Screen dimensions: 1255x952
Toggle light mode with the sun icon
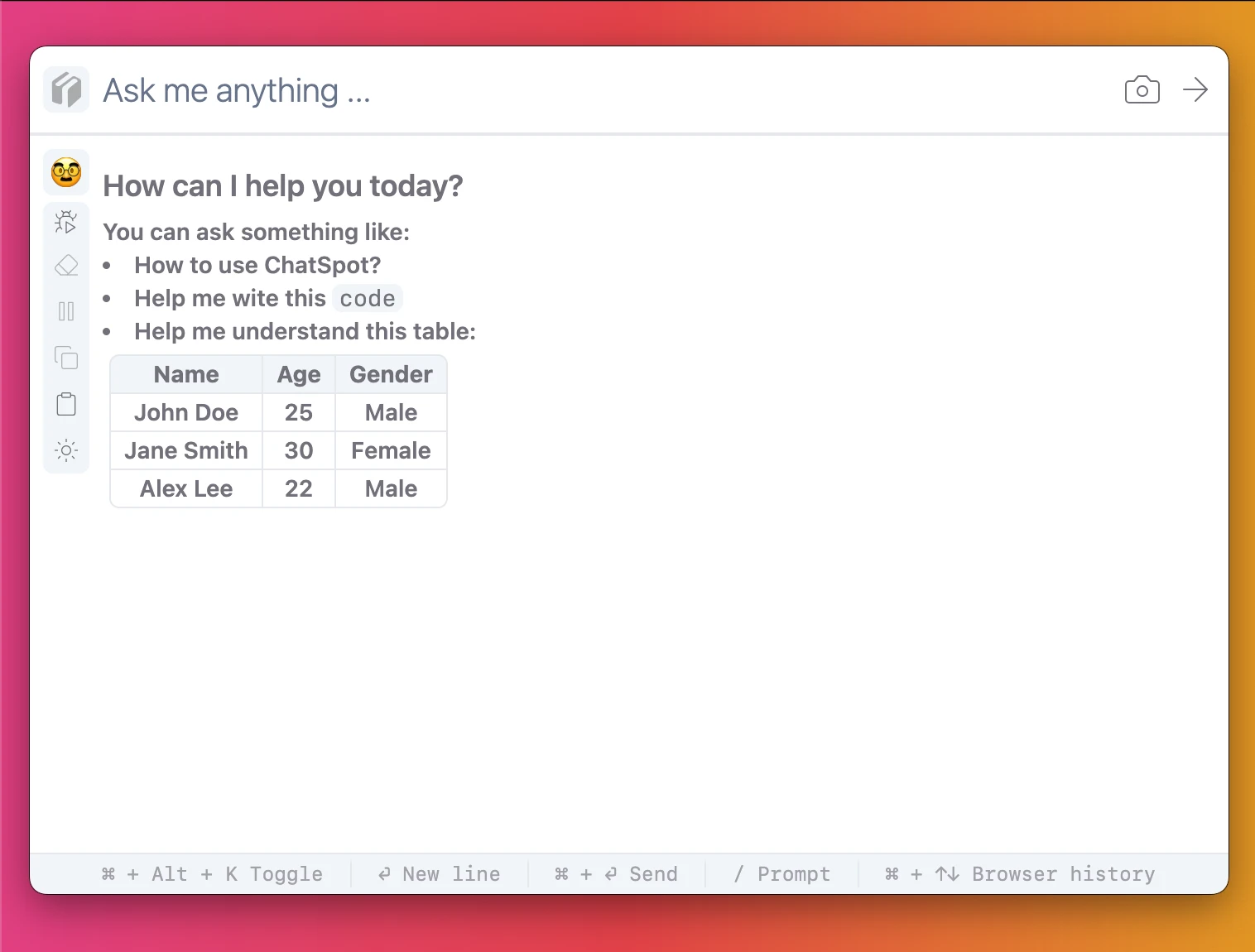point(66,450)
